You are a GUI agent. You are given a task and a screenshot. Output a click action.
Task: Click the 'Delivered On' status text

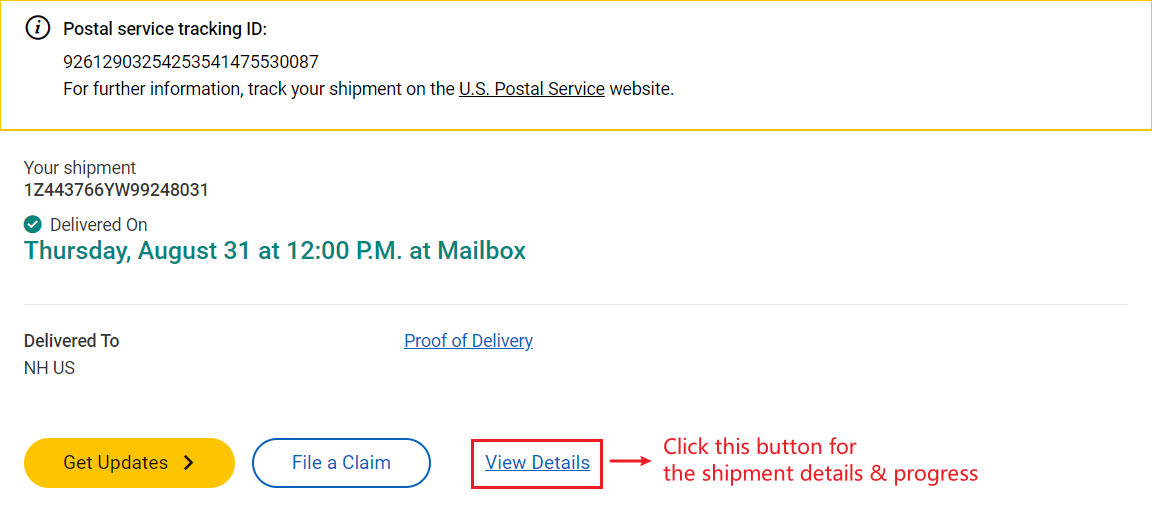[99, 225]
